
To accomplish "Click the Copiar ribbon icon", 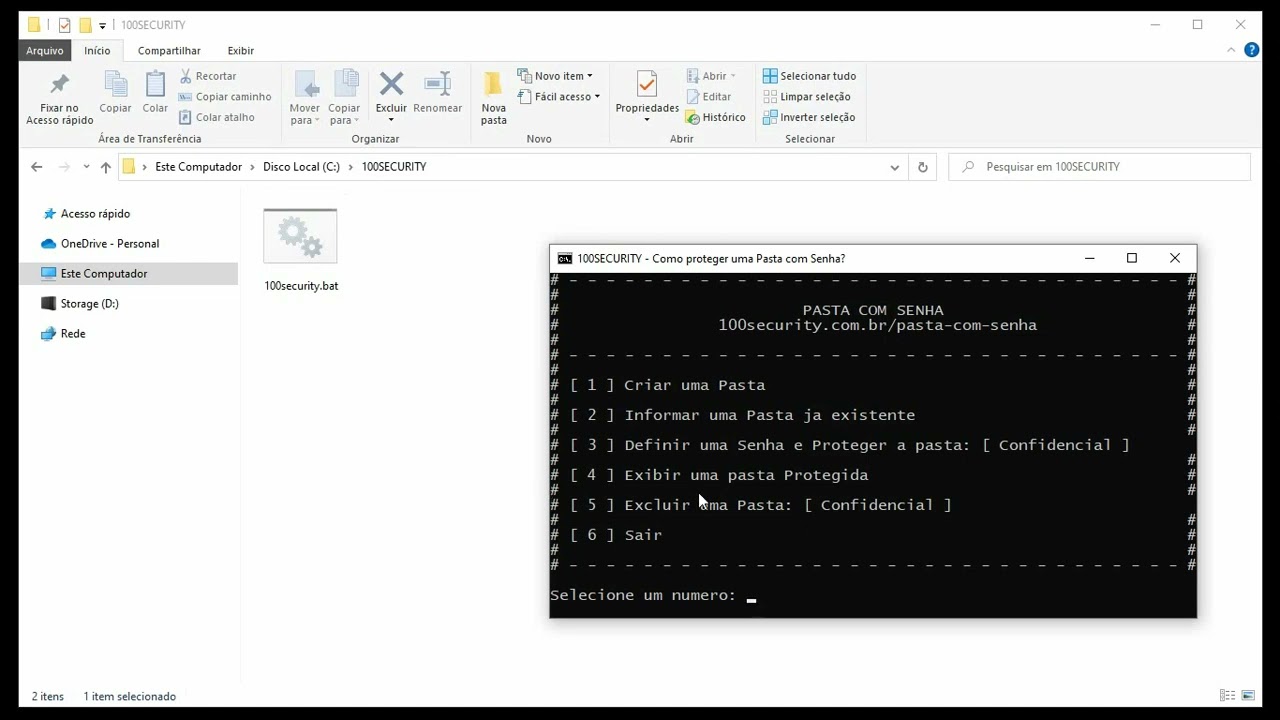I will 116,84.
